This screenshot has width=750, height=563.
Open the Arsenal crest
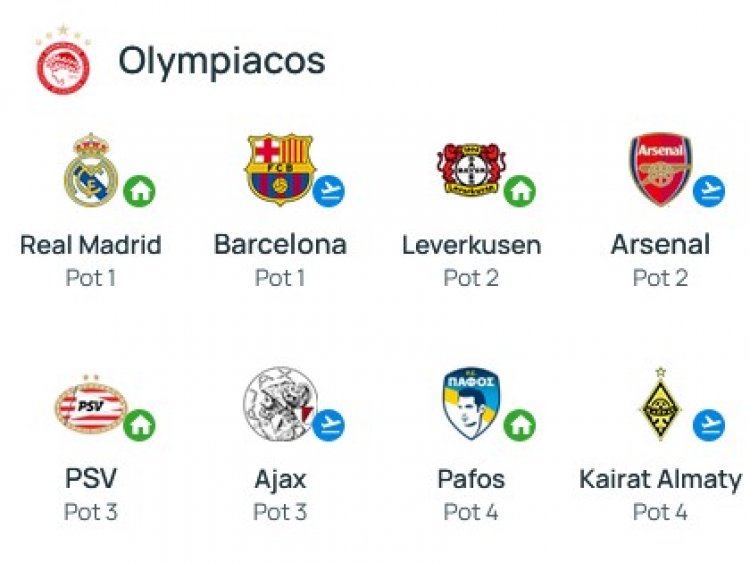click(660, 170)
